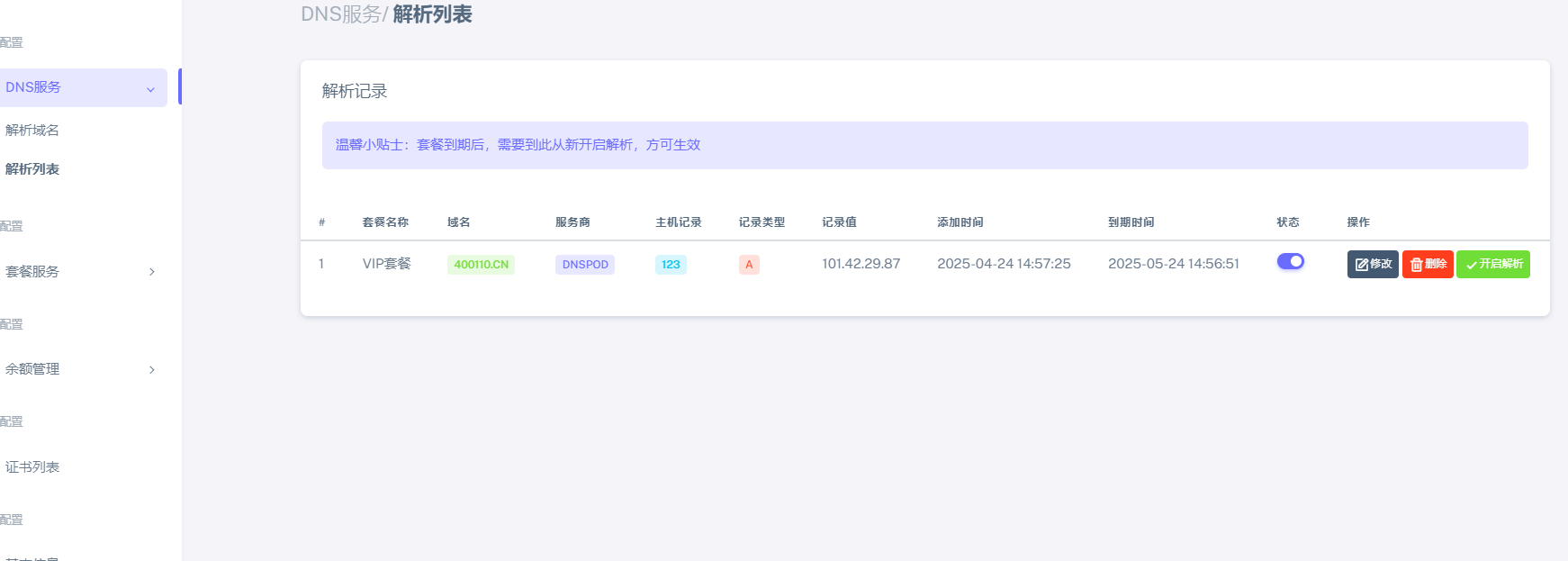Open 证书列表 in the sidebar
The height and width of the screenshot is (561, 1568).
[x=32, y=466]
